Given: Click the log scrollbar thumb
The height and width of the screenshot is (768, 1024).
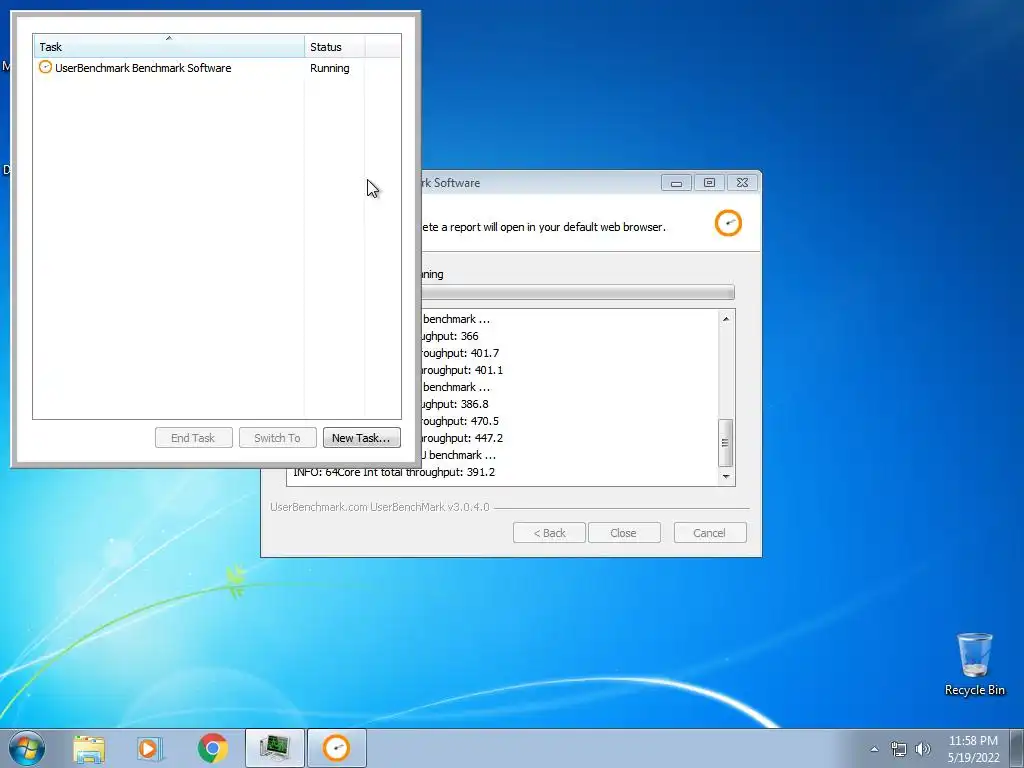Looking at the screenshot, I should click(x=726, y=442).
